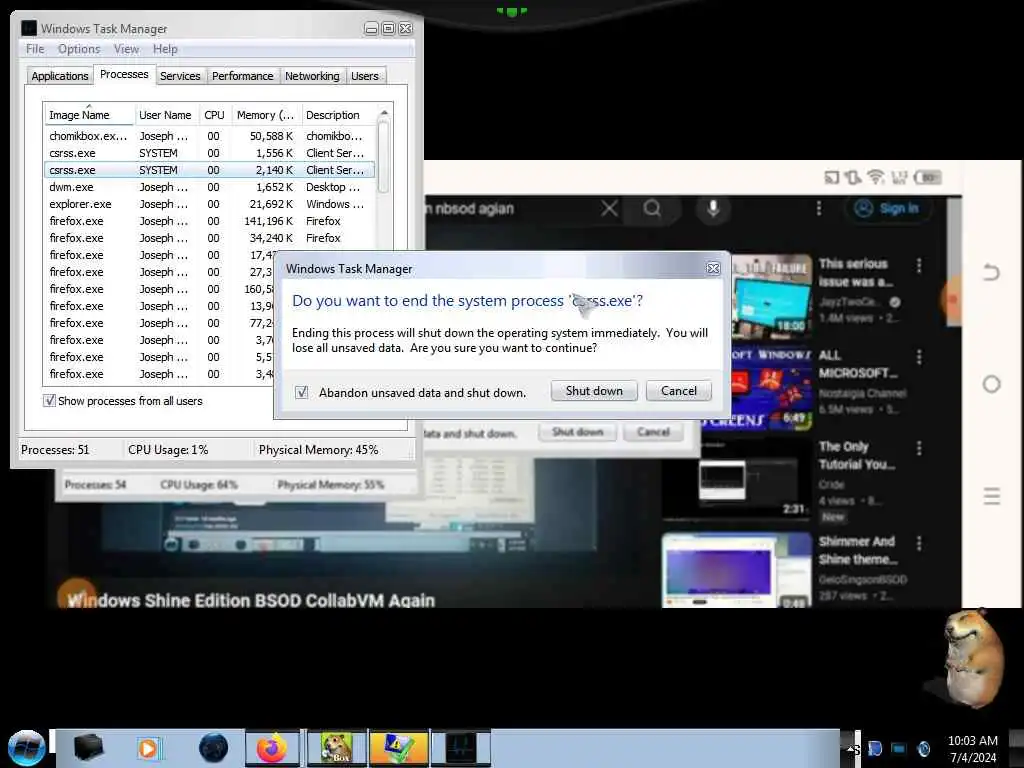The width and height of the screenshot is (1024, 768).
Task: Click Cancel in the csrss.exe dialog
Action: pyautogui.click(x=679, y=391)
